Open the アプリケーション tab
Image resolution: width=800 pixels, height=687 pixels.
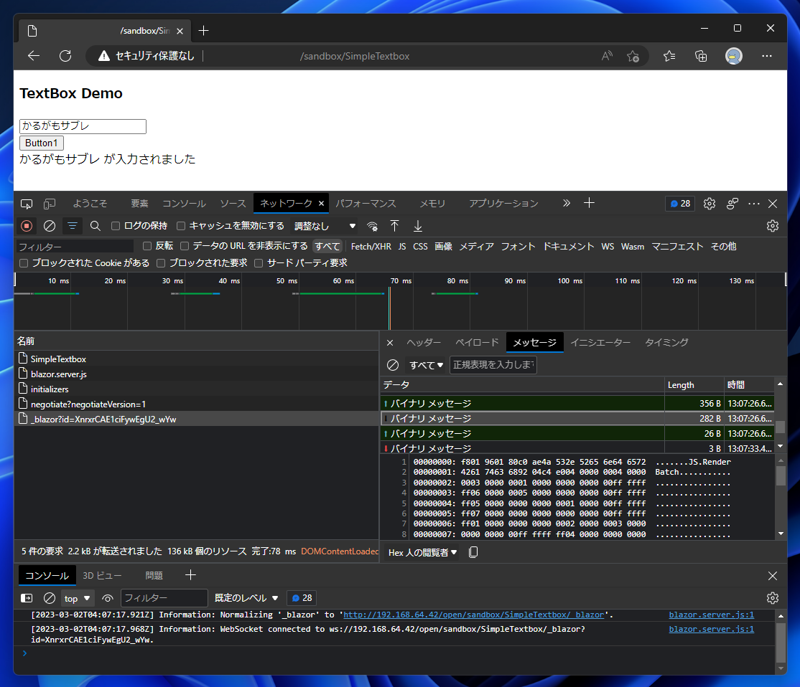[x=503, y=203]
